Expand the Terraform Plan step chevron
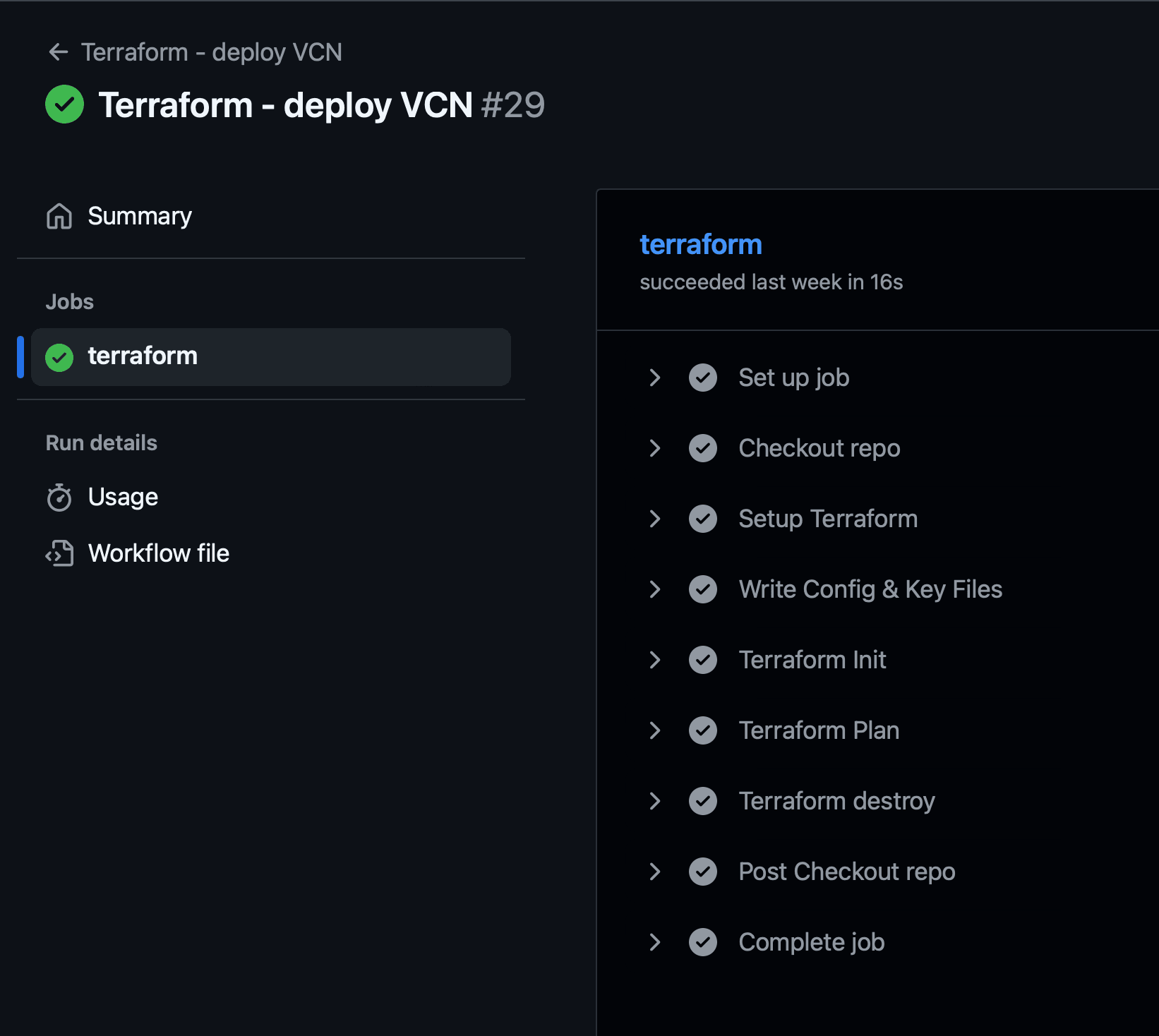 [655, 730]
